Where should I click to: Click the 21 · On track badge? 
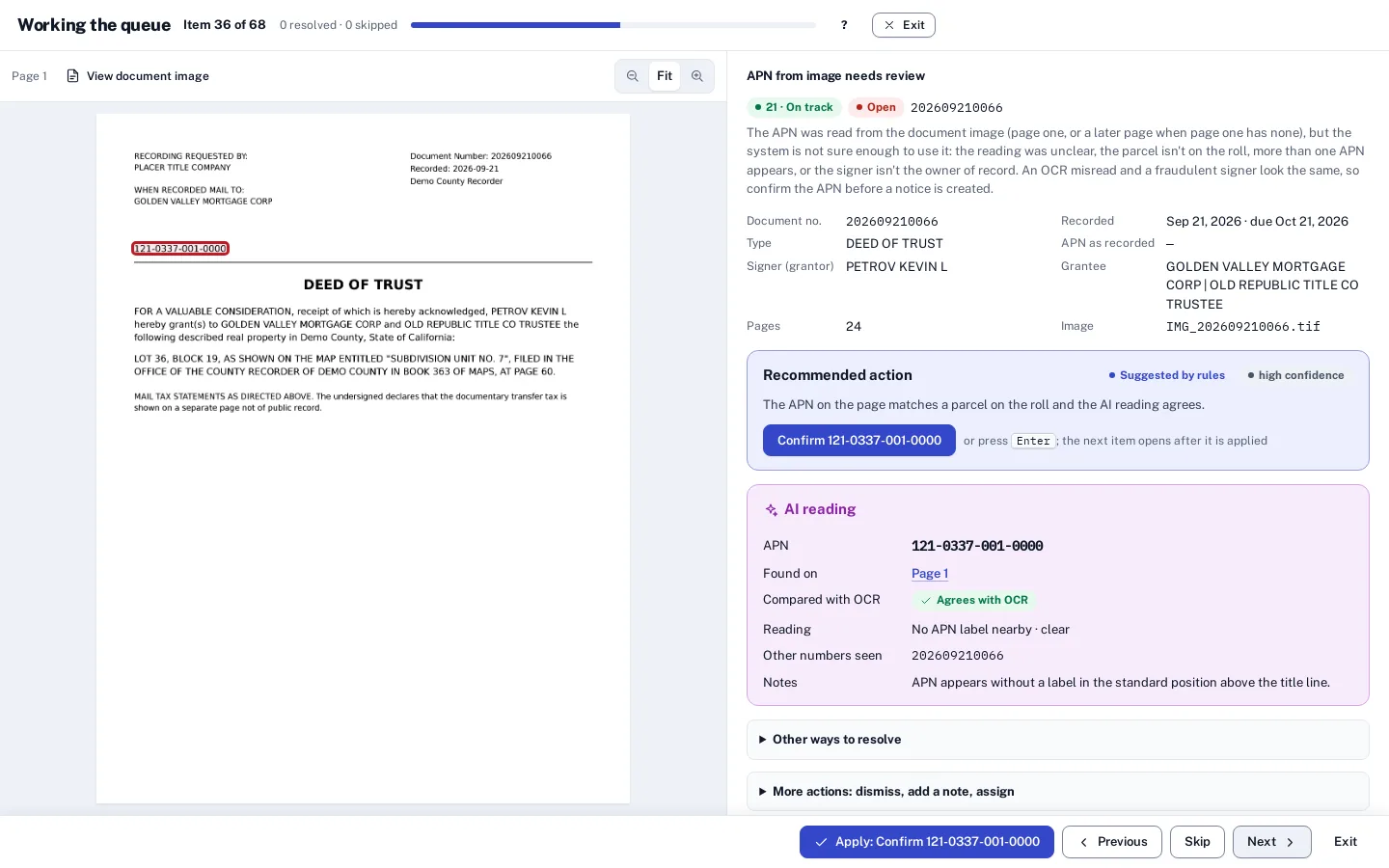[x=794, y=108]
